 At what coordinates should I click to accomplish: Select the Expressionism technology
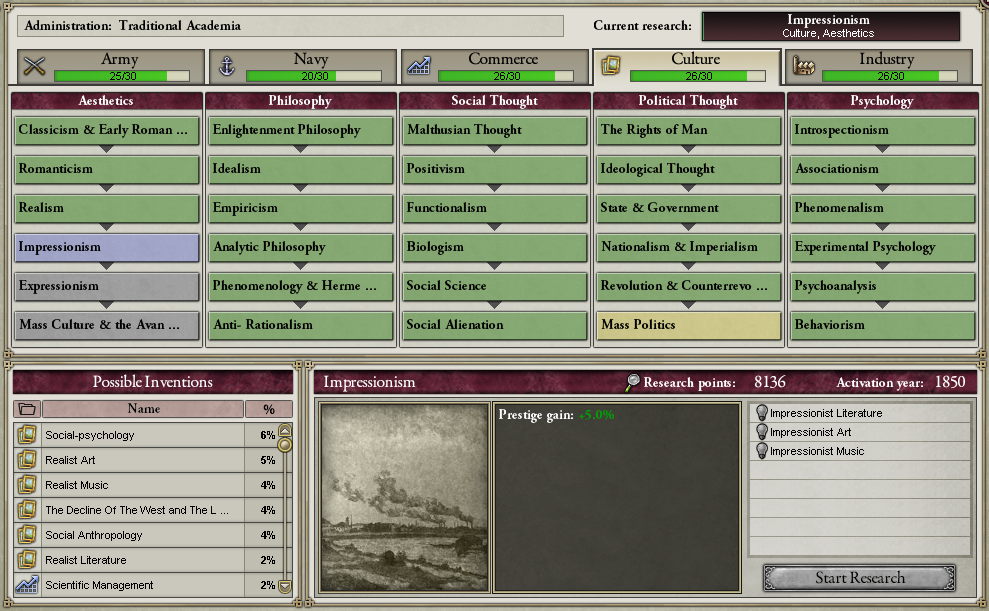(107, 286)
